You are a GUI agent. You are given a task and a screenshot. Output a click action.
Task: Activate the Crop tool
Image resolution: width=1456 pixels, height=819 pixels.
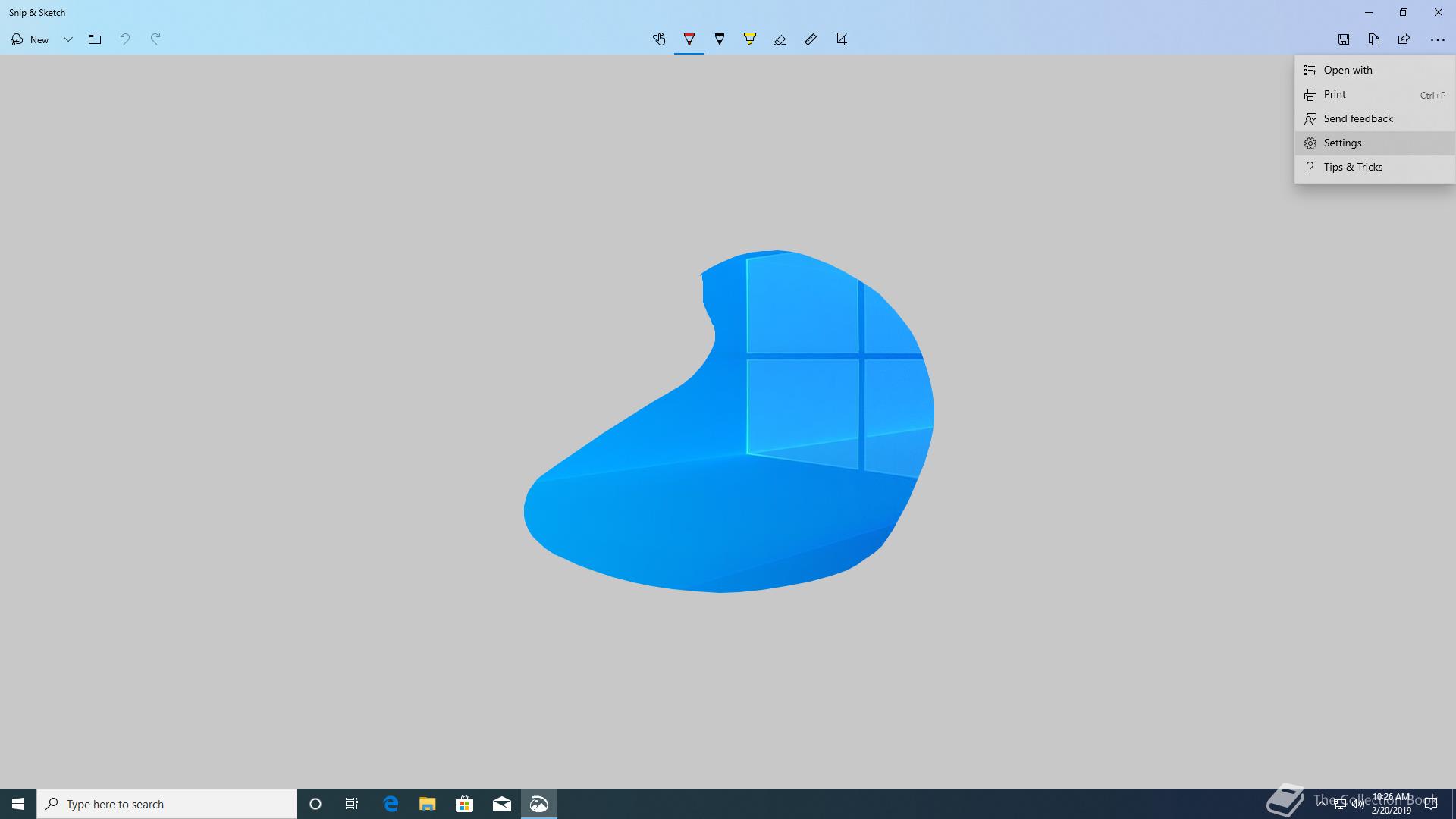(x=841, y=39)
